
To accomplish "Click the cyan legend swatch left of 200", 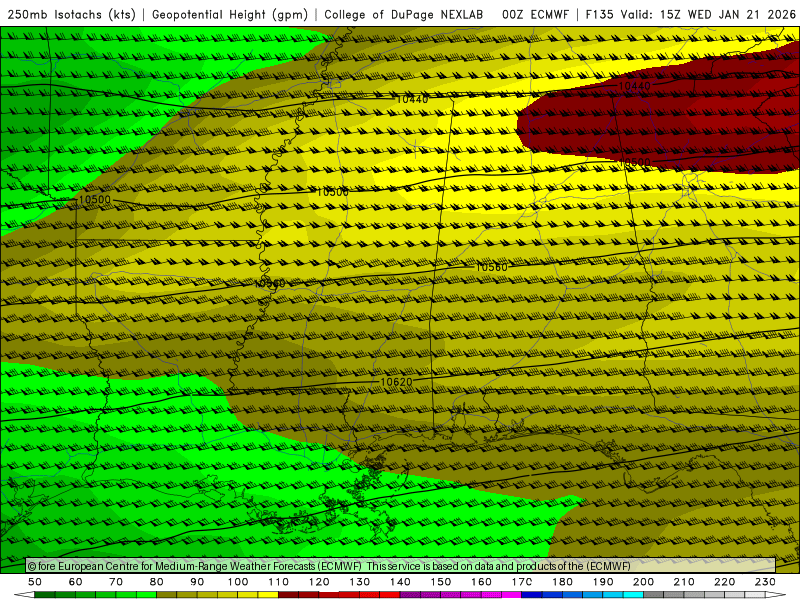I will (633, 595).
